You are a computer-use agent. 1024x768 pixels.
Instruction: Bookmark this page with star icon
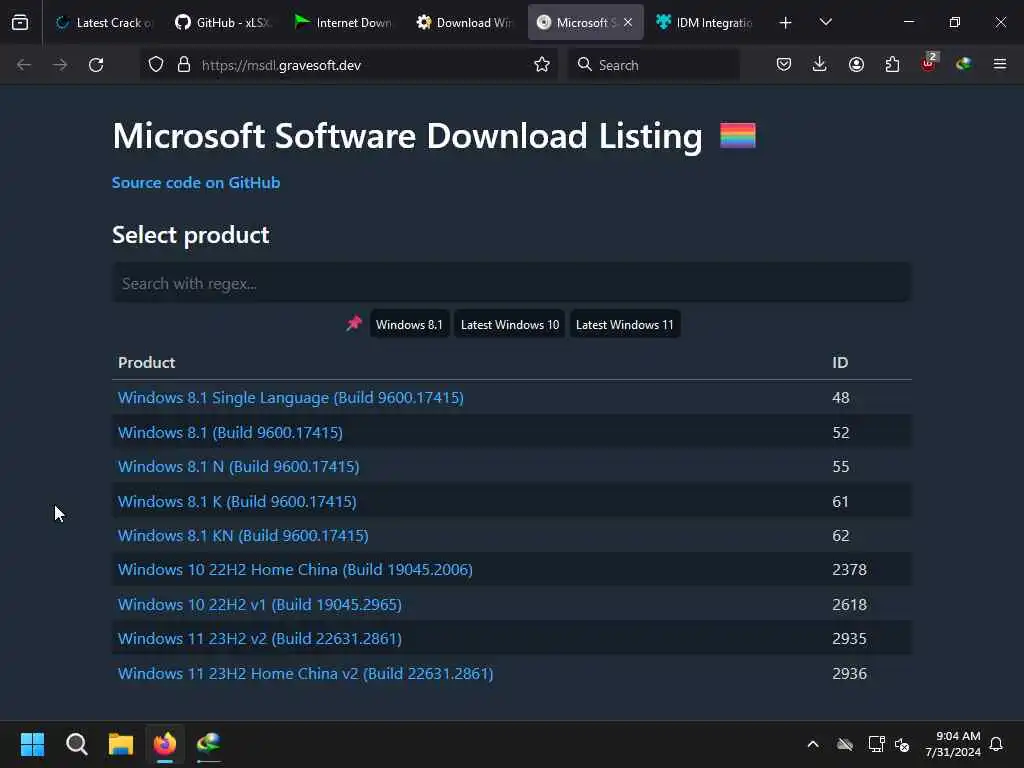[541, 65]
